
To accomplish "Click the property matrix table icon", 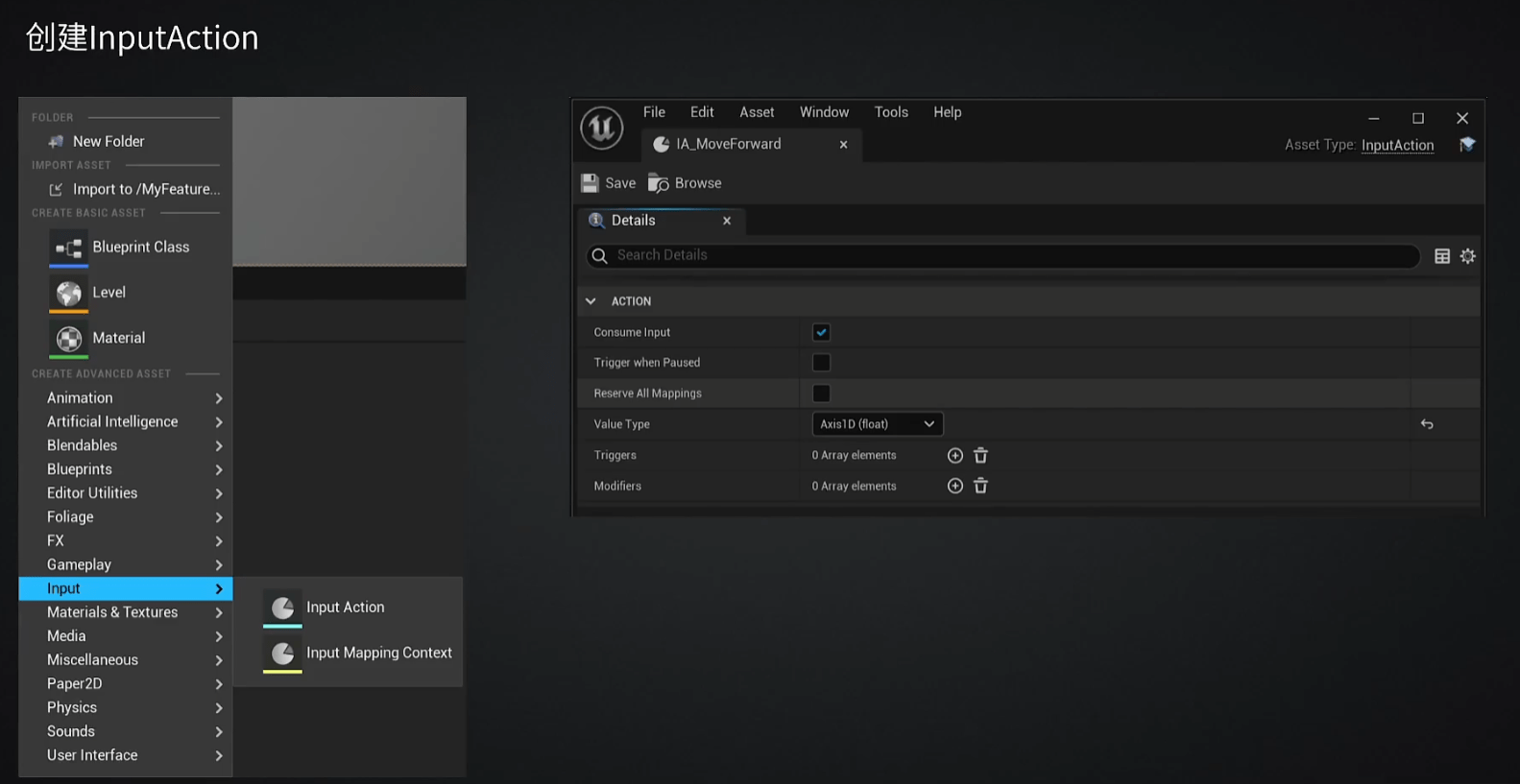I will [1441, 256].
